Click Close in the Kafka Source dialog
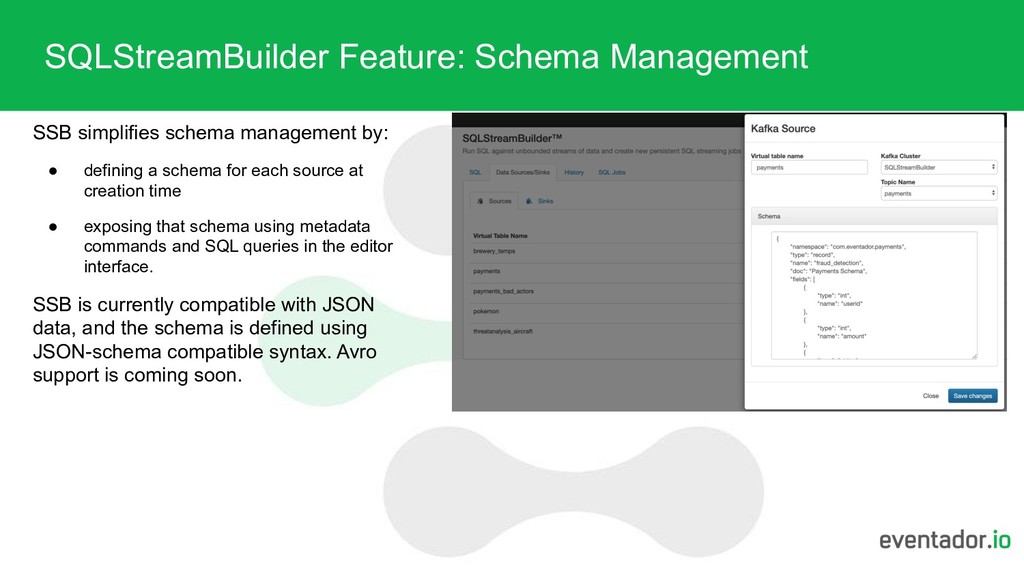 (x=931, y=396)
